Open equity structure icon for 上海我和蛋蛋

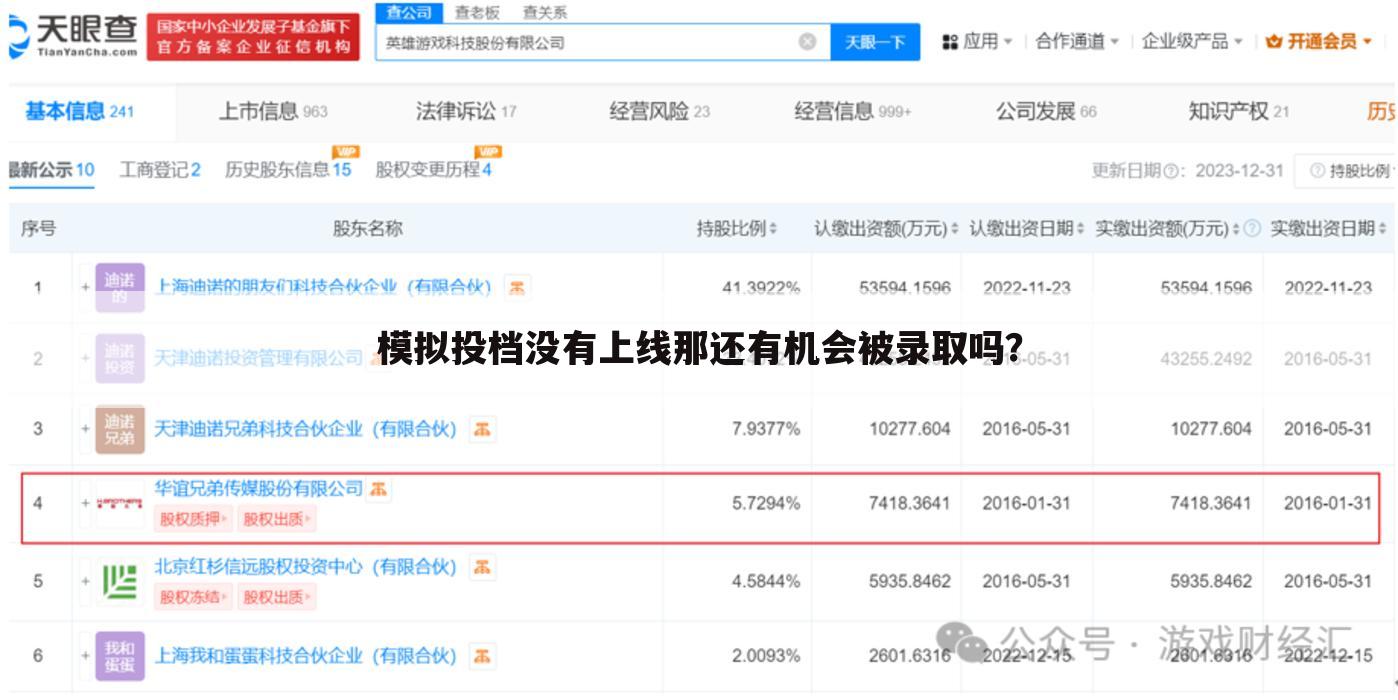(x=482, y=656)
